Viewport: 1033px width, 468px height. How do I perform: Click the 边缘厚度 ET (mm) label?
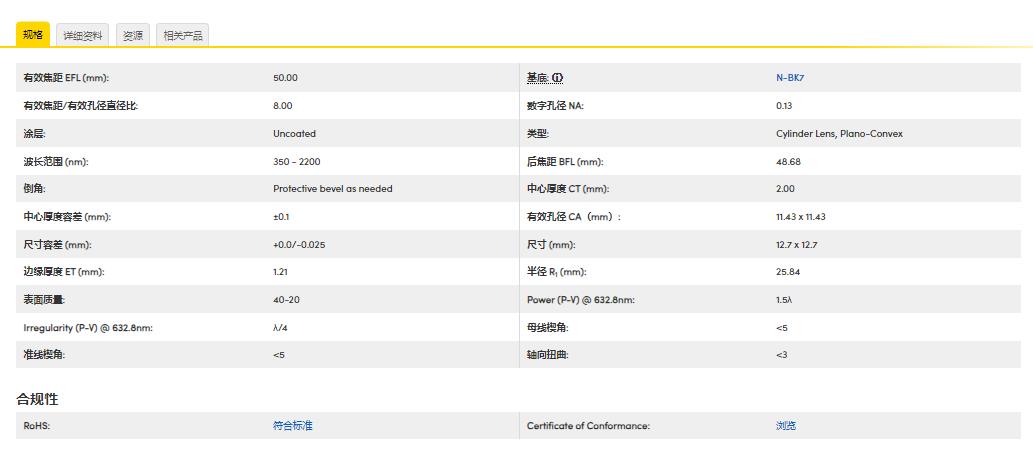(63, 272)
